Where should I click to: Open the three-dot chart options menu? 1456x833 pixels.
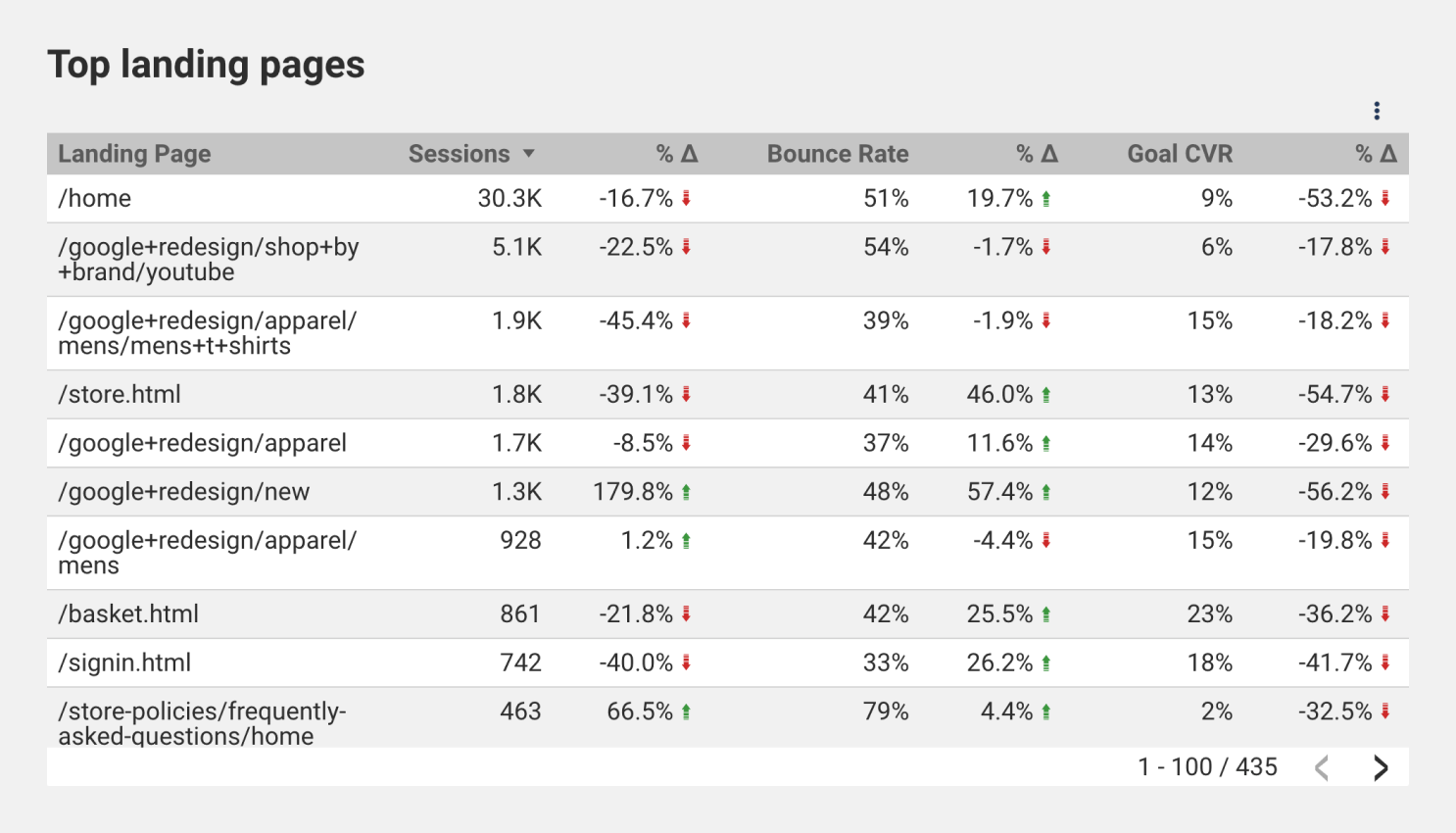pyautogui.click(x=1377, y=111)
